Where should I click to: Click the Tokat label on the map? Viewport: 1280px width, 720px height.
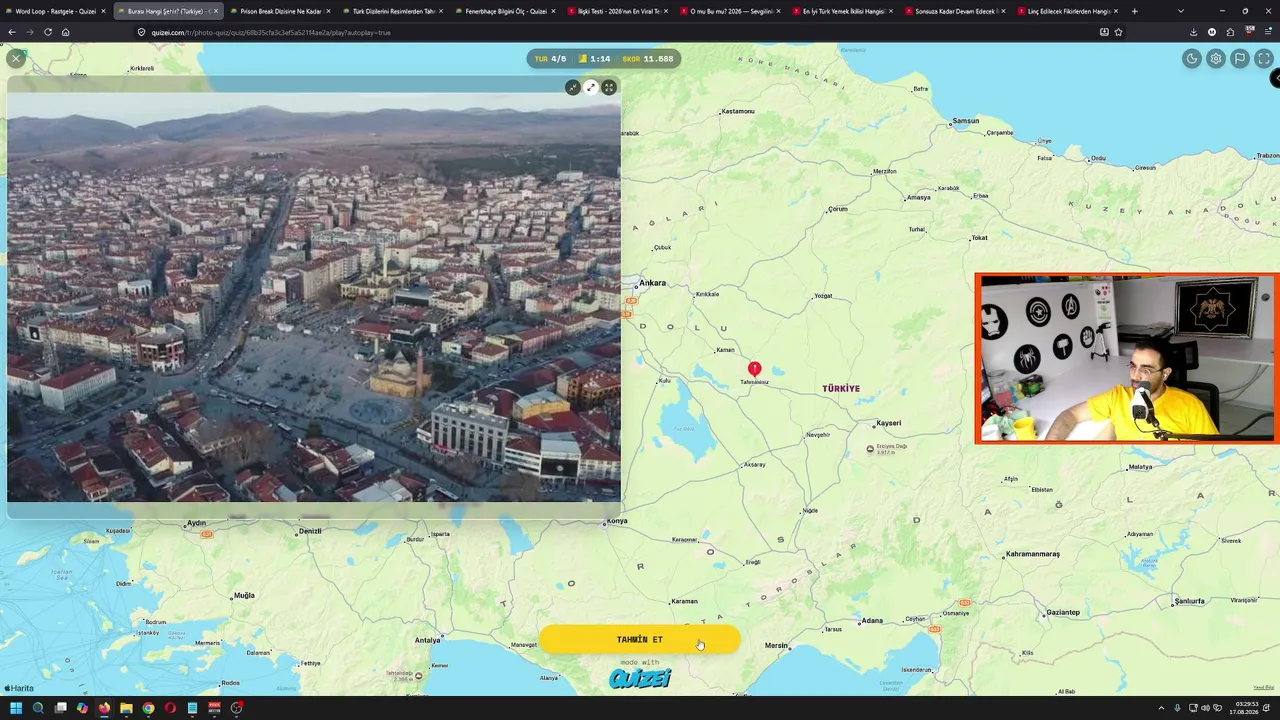(x=980, y=238)
